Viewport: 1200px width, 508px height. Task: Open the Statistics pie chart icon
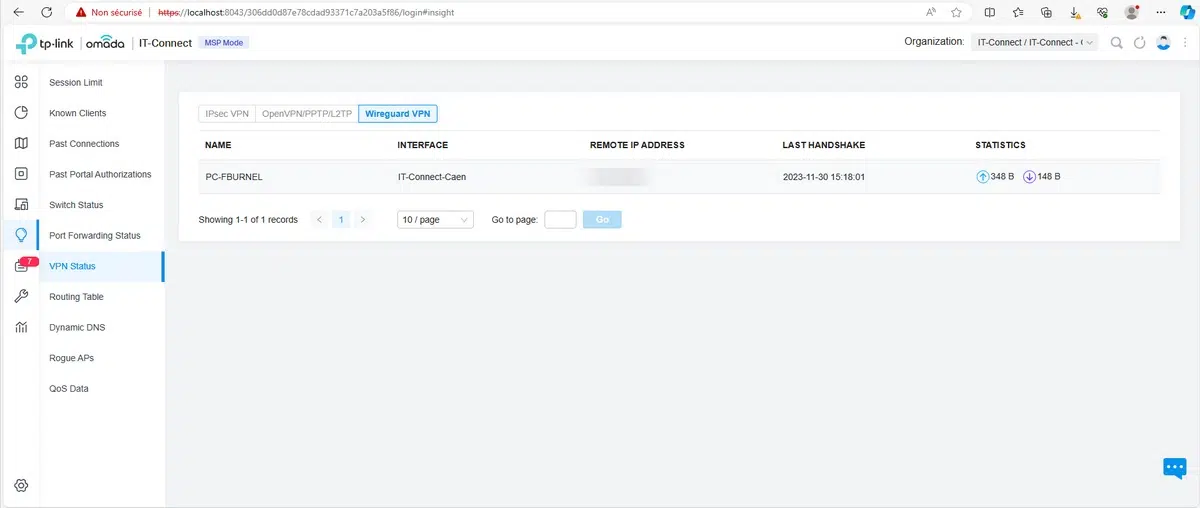point(21,113)
